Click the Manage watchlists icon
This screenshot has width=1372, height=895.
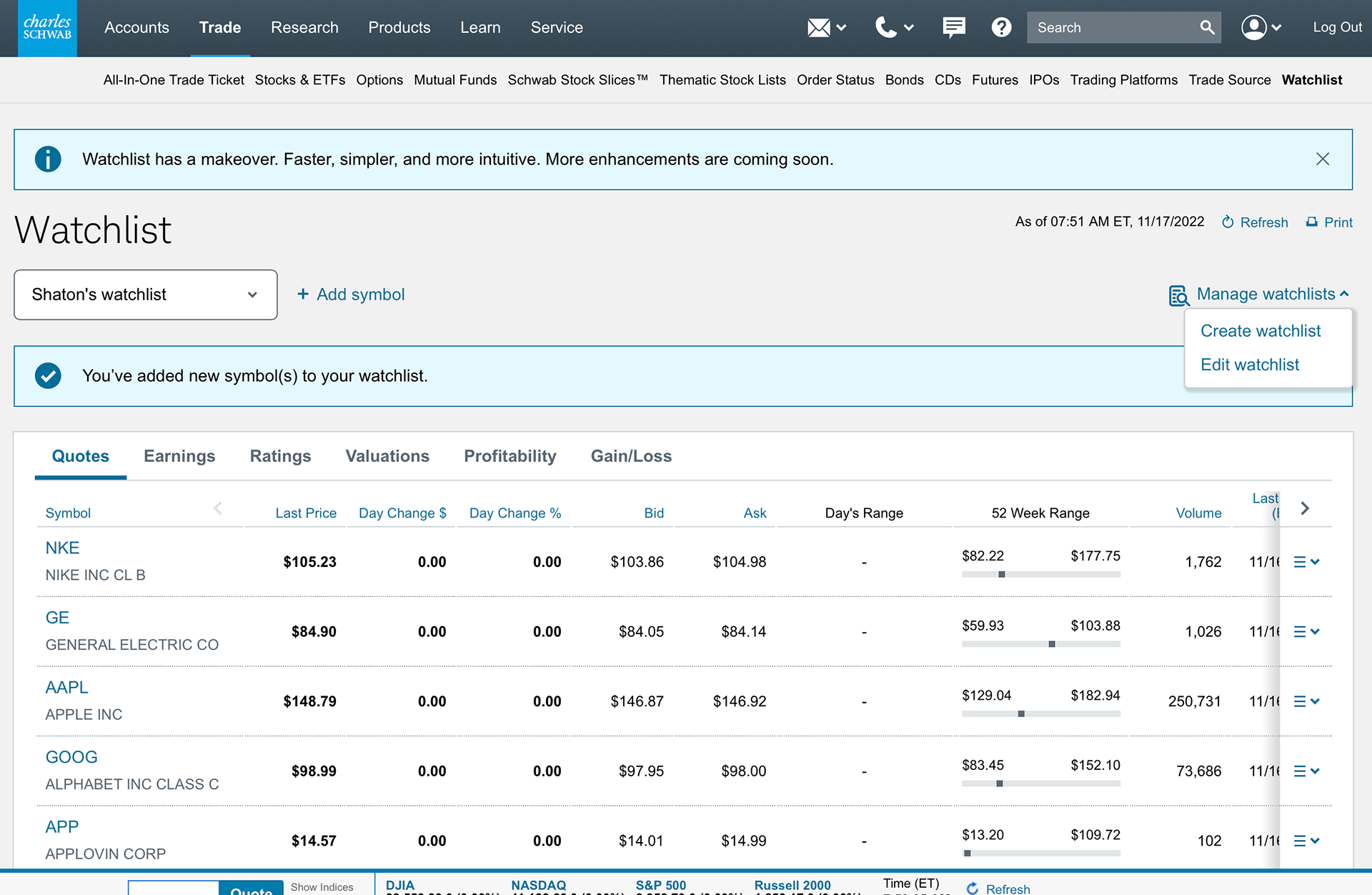[1179, 295]
